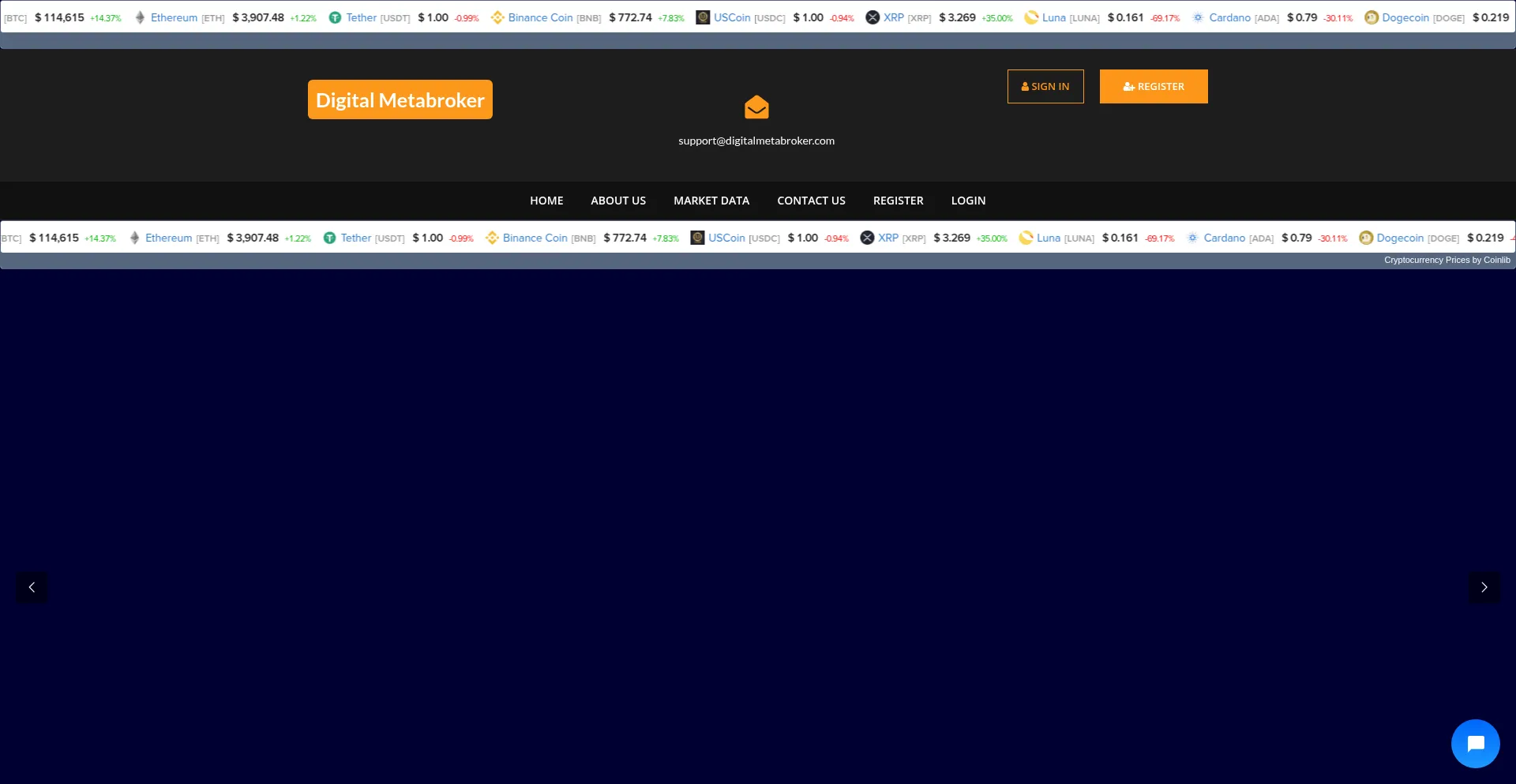This screenshot has height=784, width=1516.
Task: Open Luna link in lower ticker
Action: [x=1048, y=238]
